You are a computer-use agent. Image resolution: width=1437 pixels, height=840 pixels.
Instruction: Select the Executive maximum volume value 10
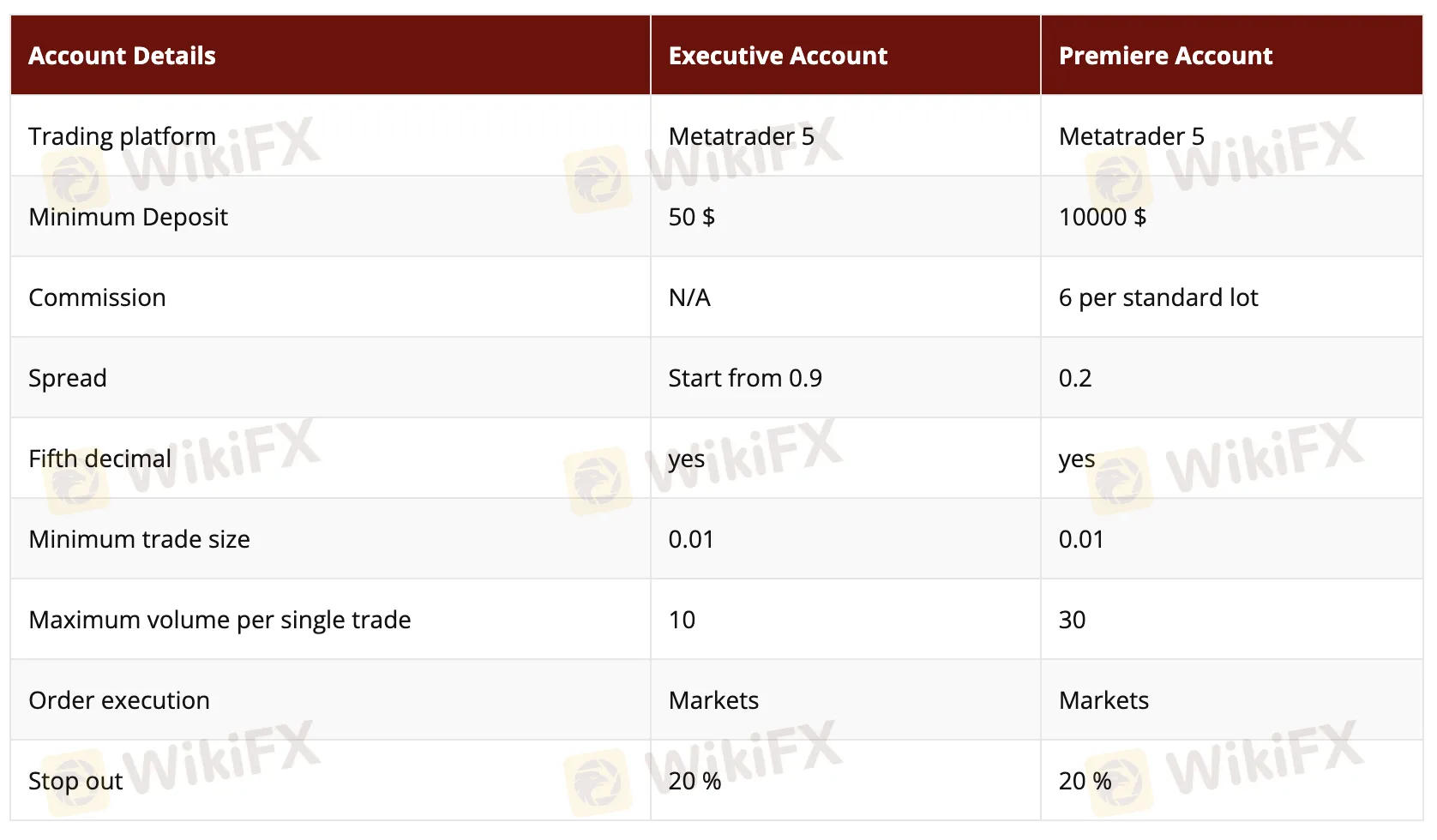click(682, 620)
